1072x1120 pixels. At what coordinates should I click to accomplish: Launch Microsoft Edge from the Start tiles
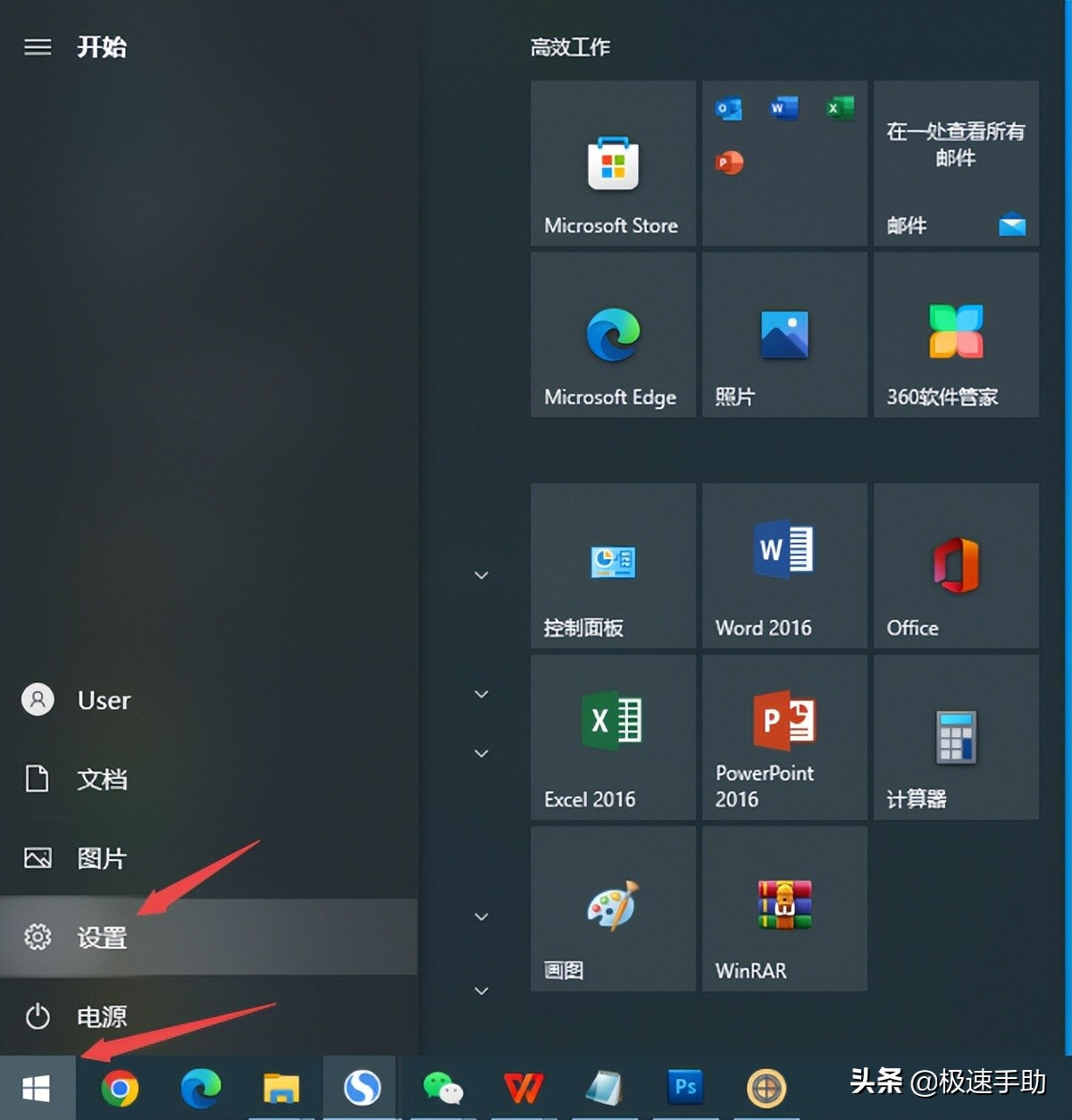[x=613, y=335]
